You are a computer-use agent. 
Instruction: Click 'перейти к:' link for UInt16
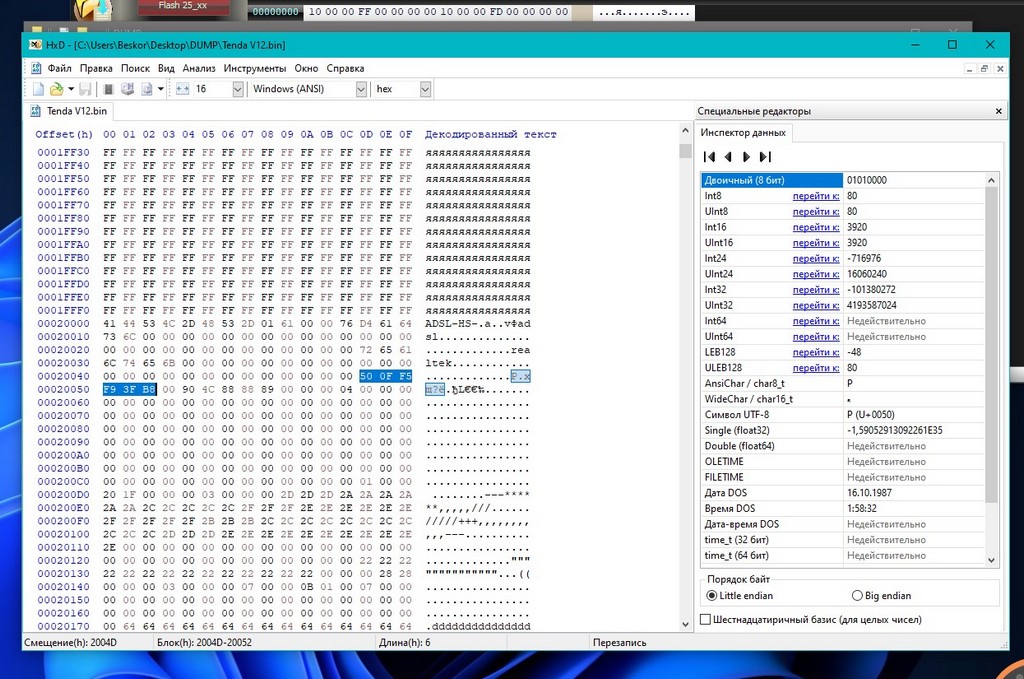(x=816, y=243)
